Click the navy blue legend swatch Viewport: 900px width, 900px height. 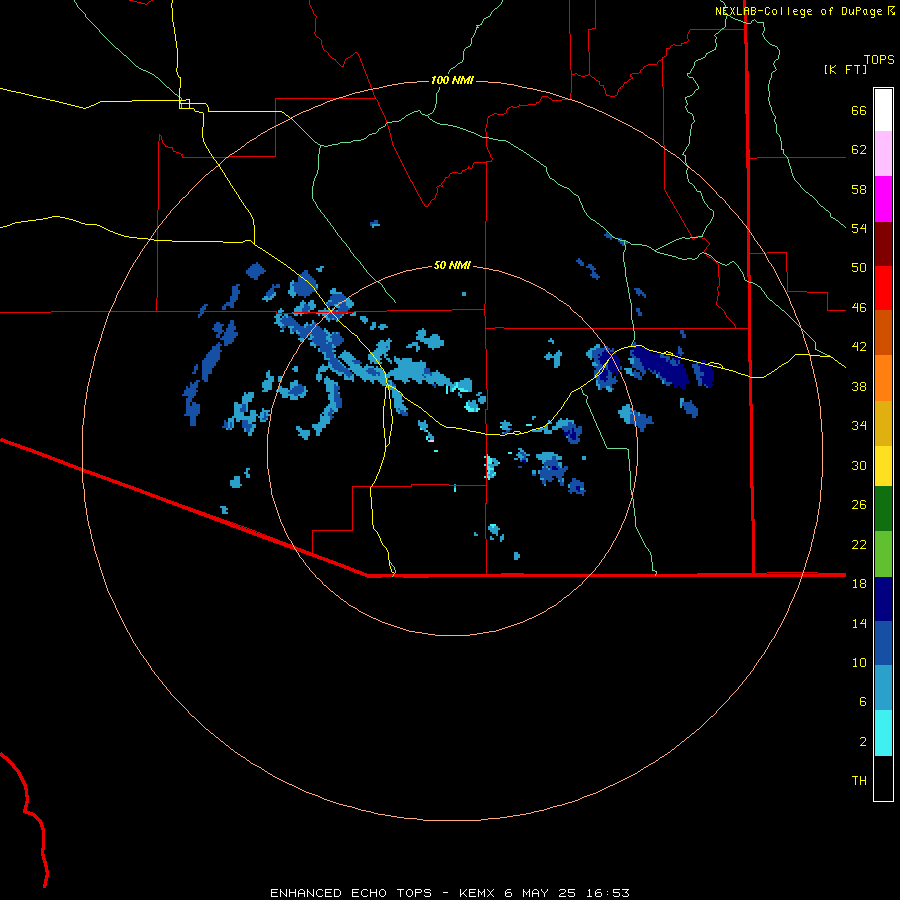click(883, 599)
